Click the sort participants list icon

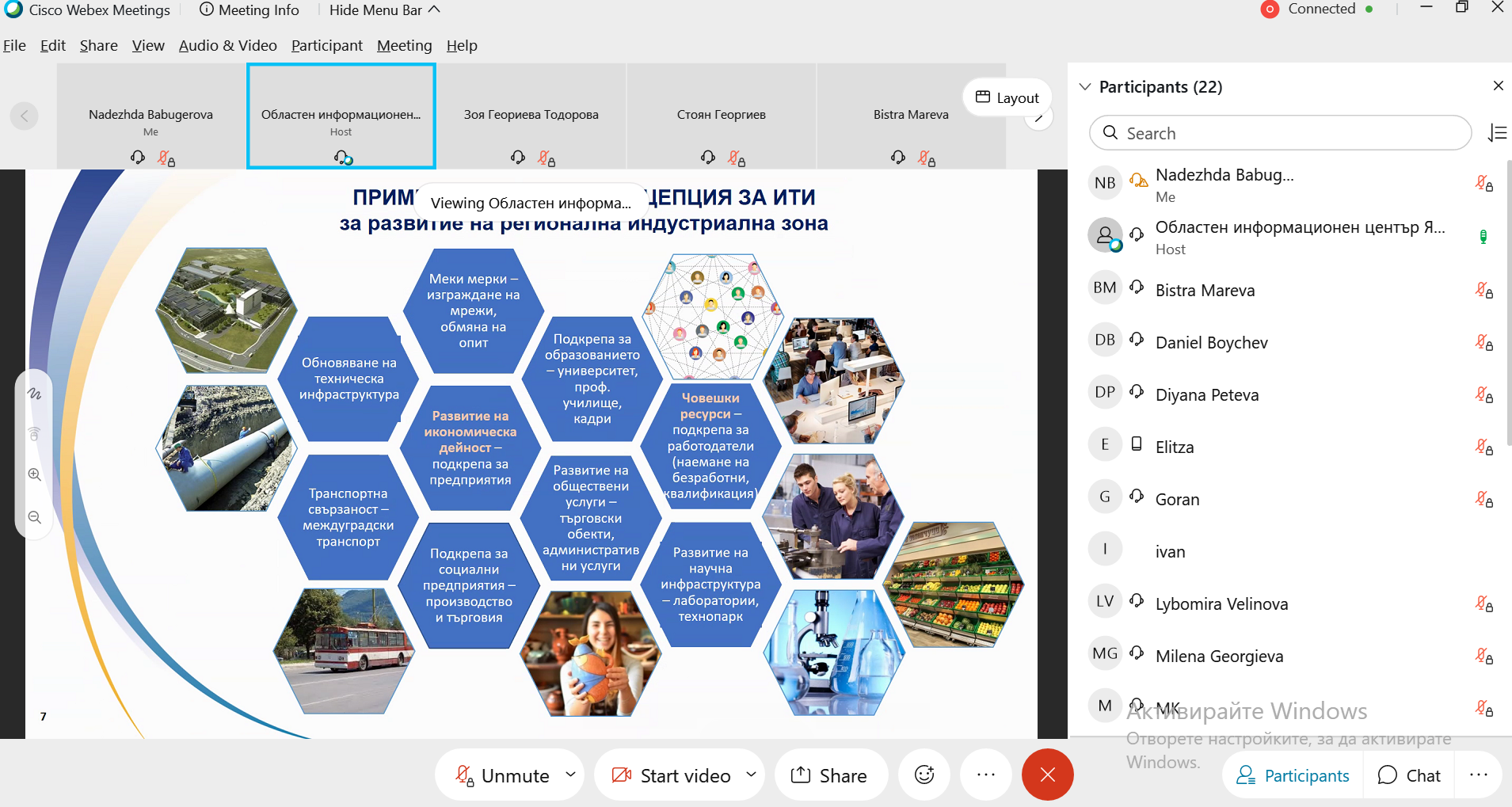coord(1496,133)
